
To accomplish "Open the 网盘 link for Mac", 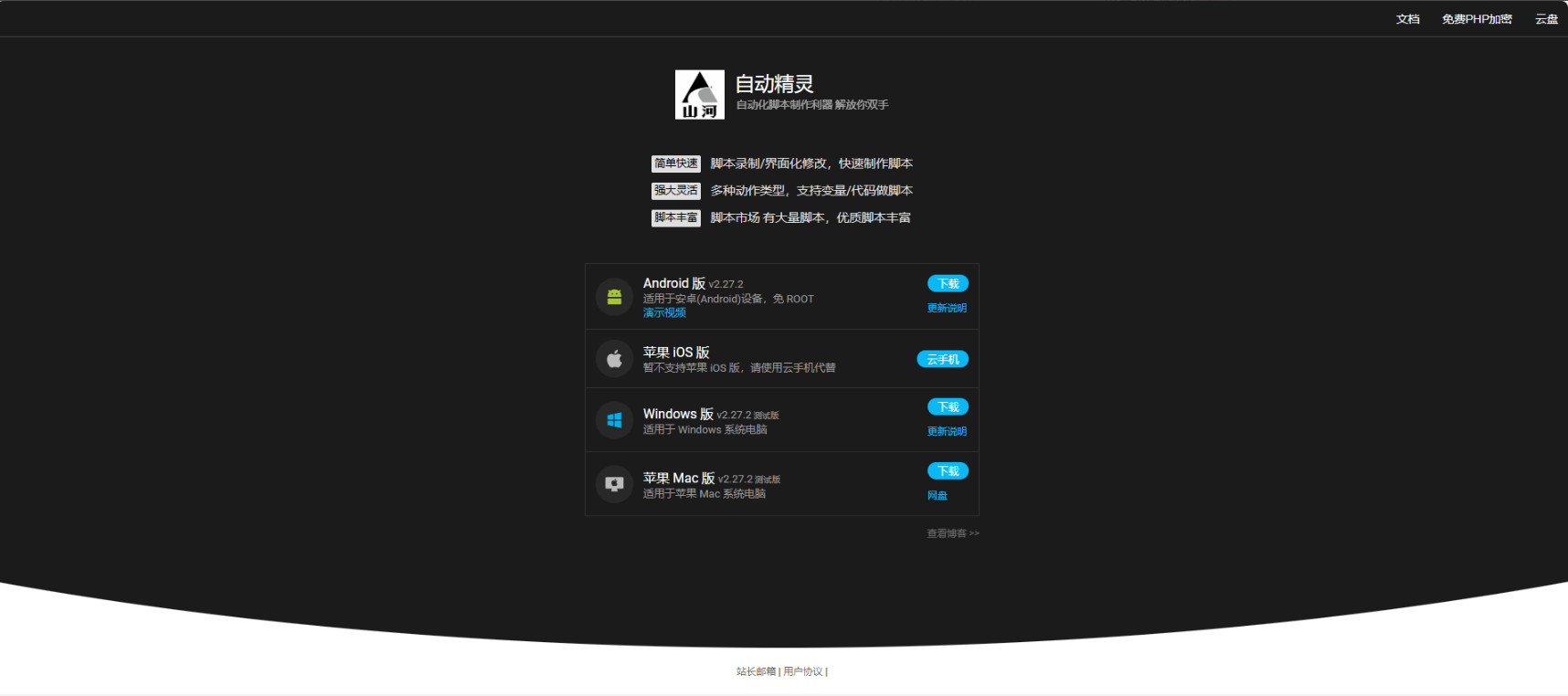I will [938, 495].
